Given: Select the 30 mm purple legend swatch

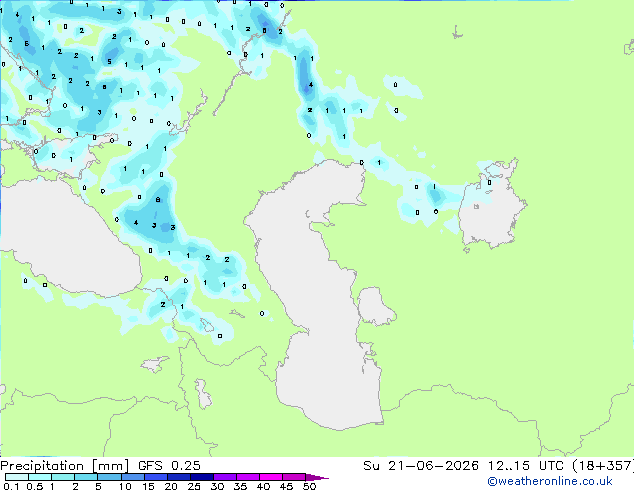Looking at the screenshot, I should 225,477.
